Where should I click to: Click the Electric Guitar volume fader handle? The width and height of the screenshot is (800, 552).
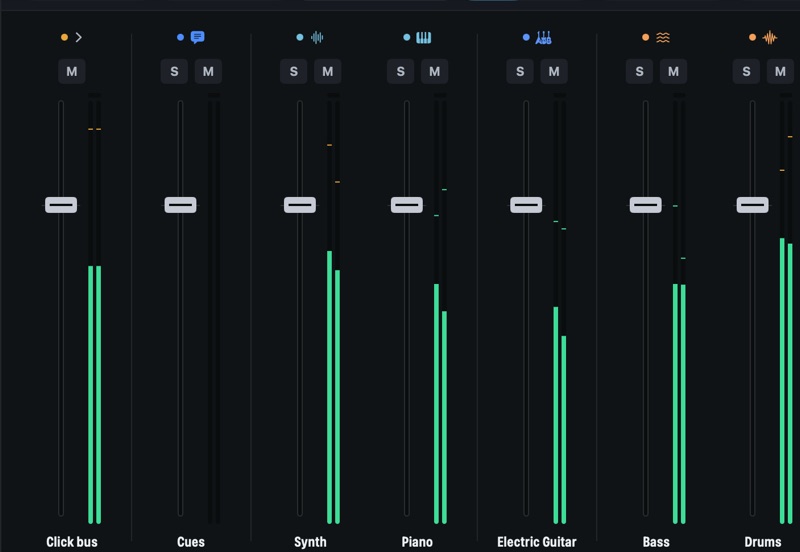pyautogui.click(x=526, y=205)
